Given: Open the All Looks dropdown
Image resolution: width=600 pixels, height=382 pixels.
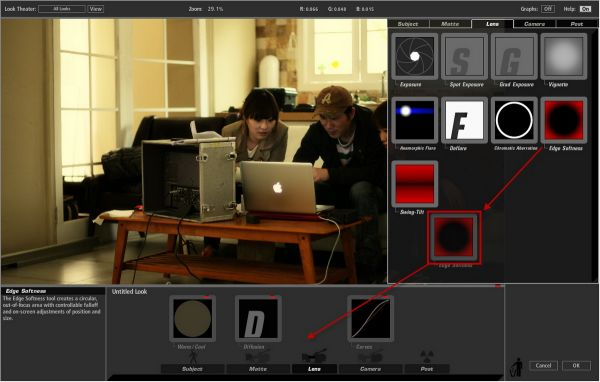Looking at the screenshot, I should (62, 8).
